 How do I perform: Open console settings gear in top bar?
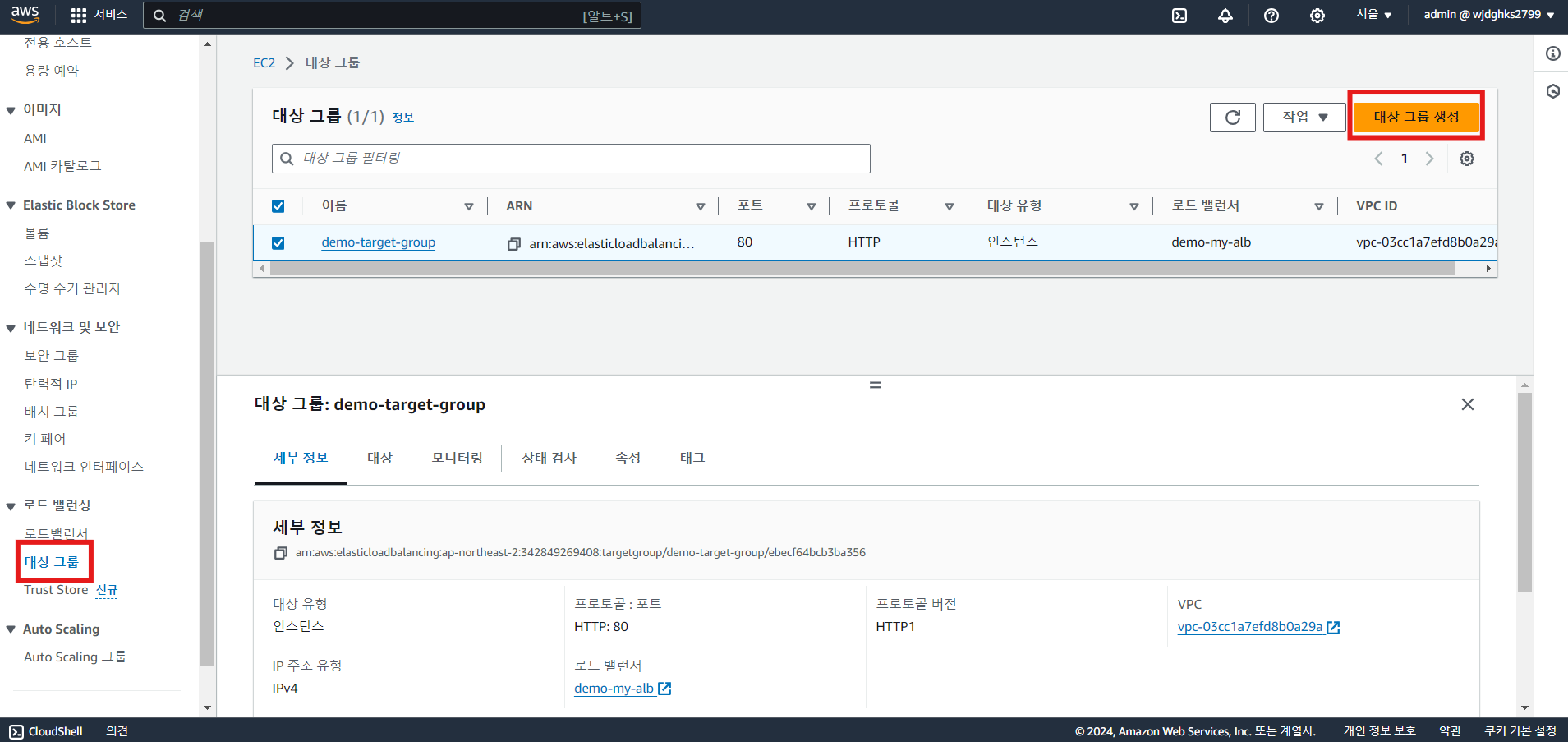[1317, 15]
